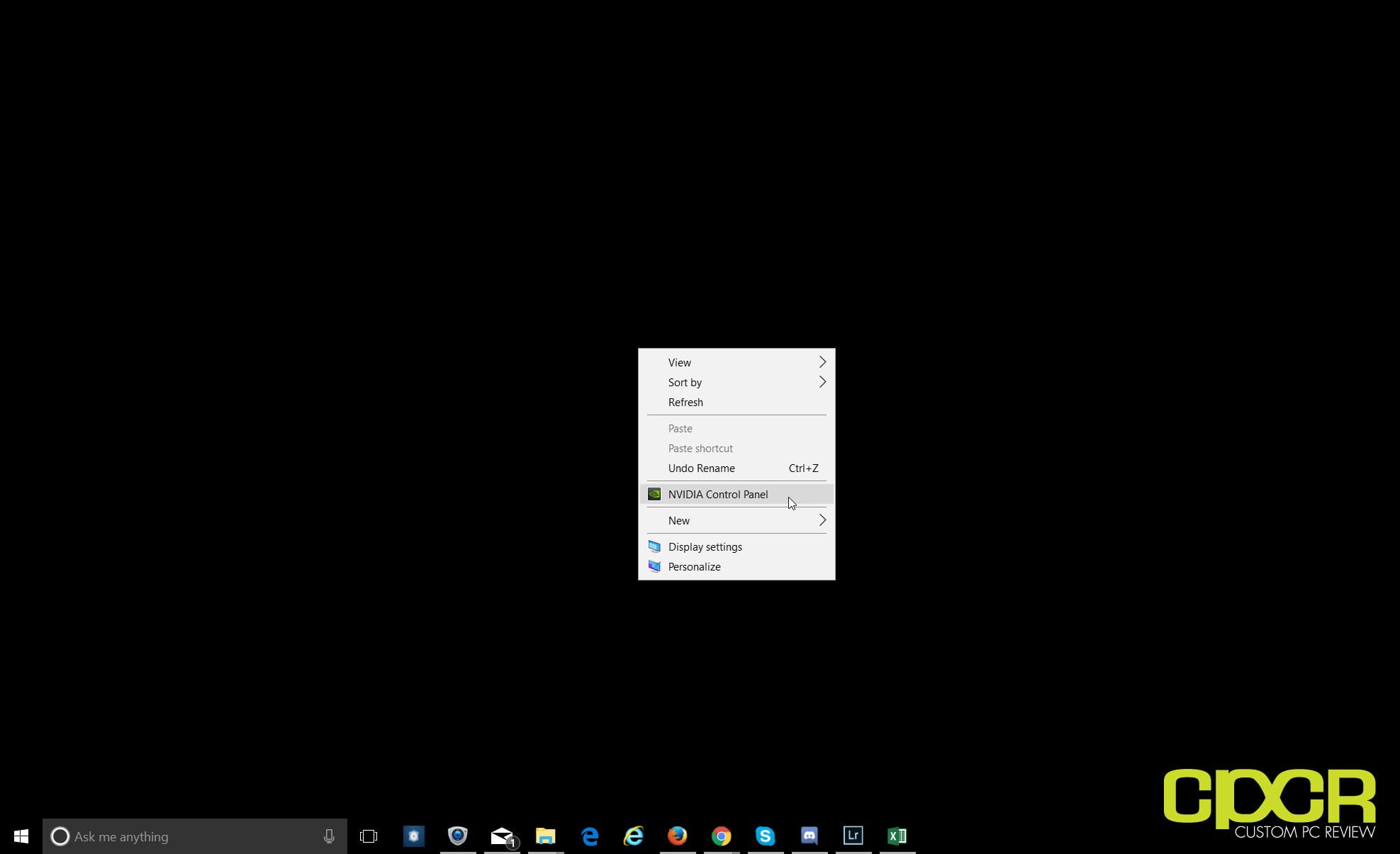Click the Personalize monitor icon
The height and width of the screenshot is (854, 1400).
(654, 566)
